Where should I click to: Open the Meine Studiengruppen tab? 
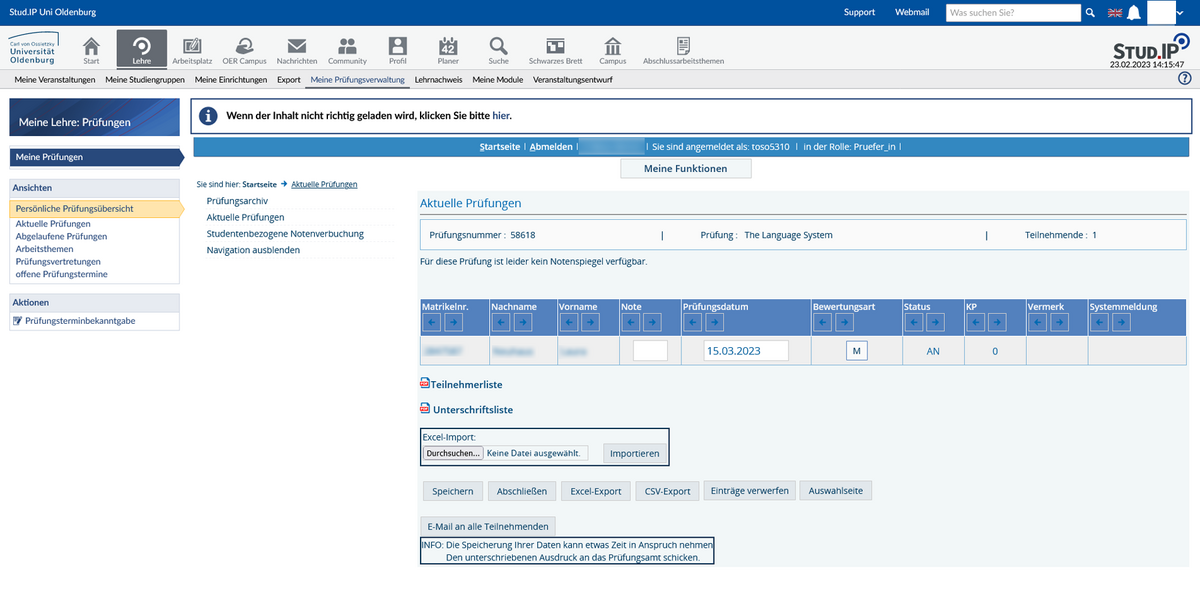(145, 79)
